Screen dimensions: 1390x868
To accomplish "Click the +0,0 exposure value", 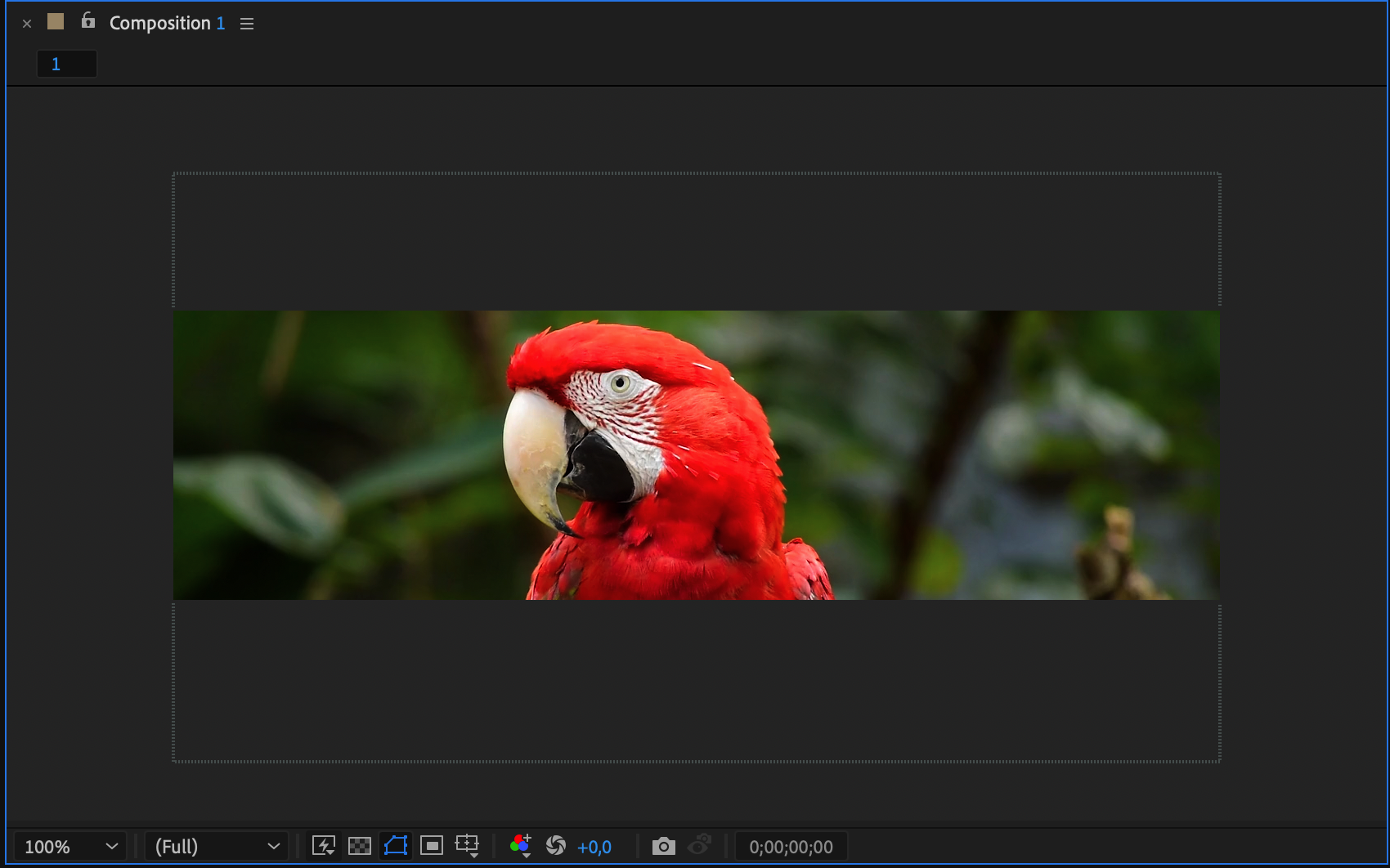I will click(594, 848).
